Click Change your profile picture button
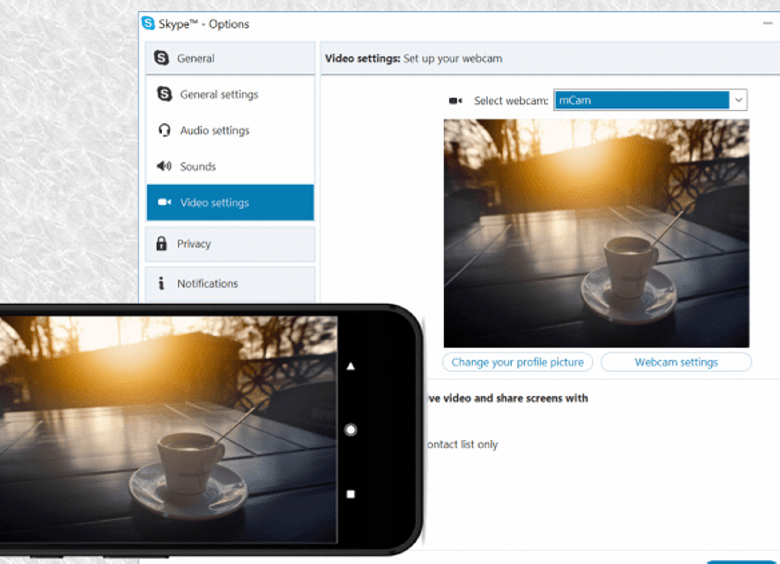780x564 pixels. [517, 362]
